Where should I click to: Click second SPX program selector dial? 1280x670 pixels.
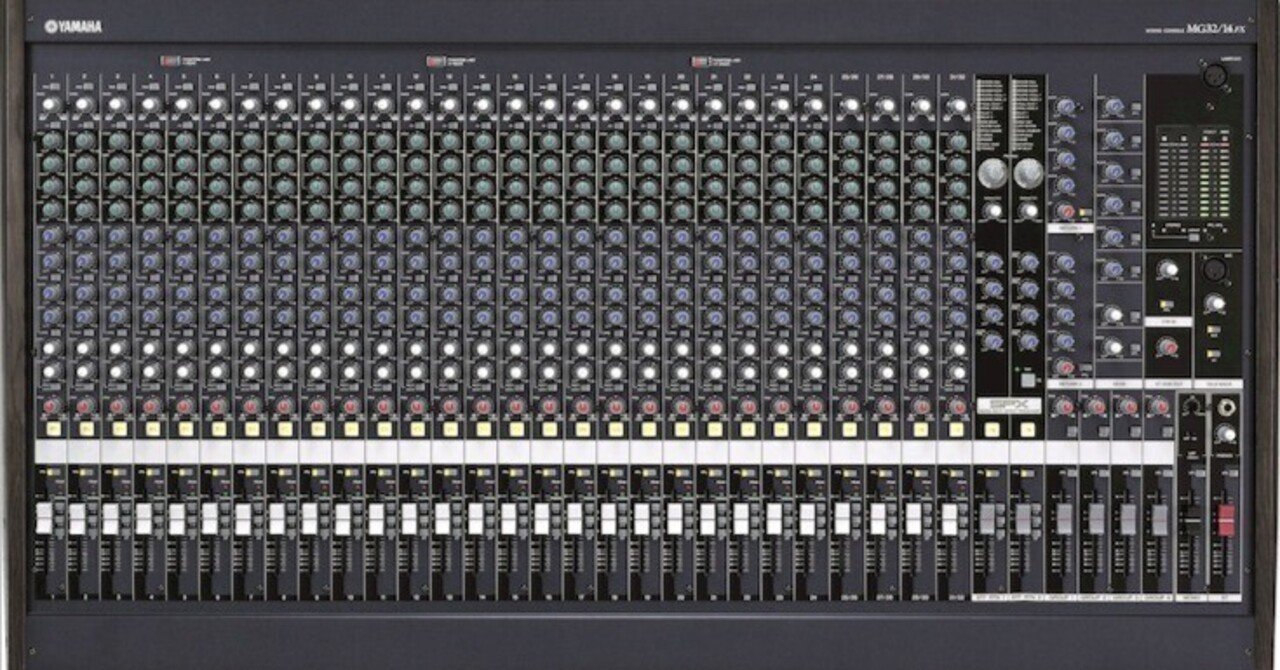[x=1028, y=173]
